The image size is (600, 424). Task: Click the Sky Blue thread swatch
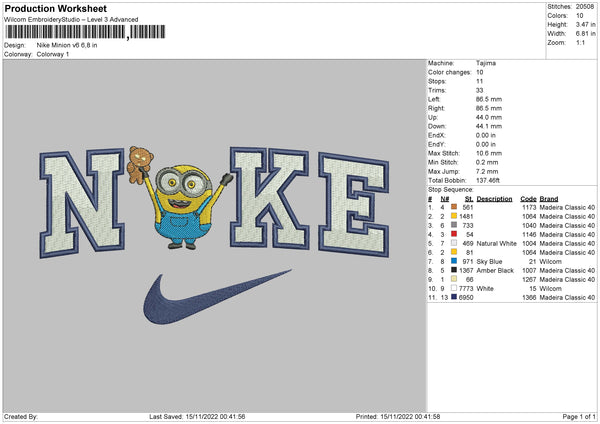pyautogui.click(x=455, y=259)
